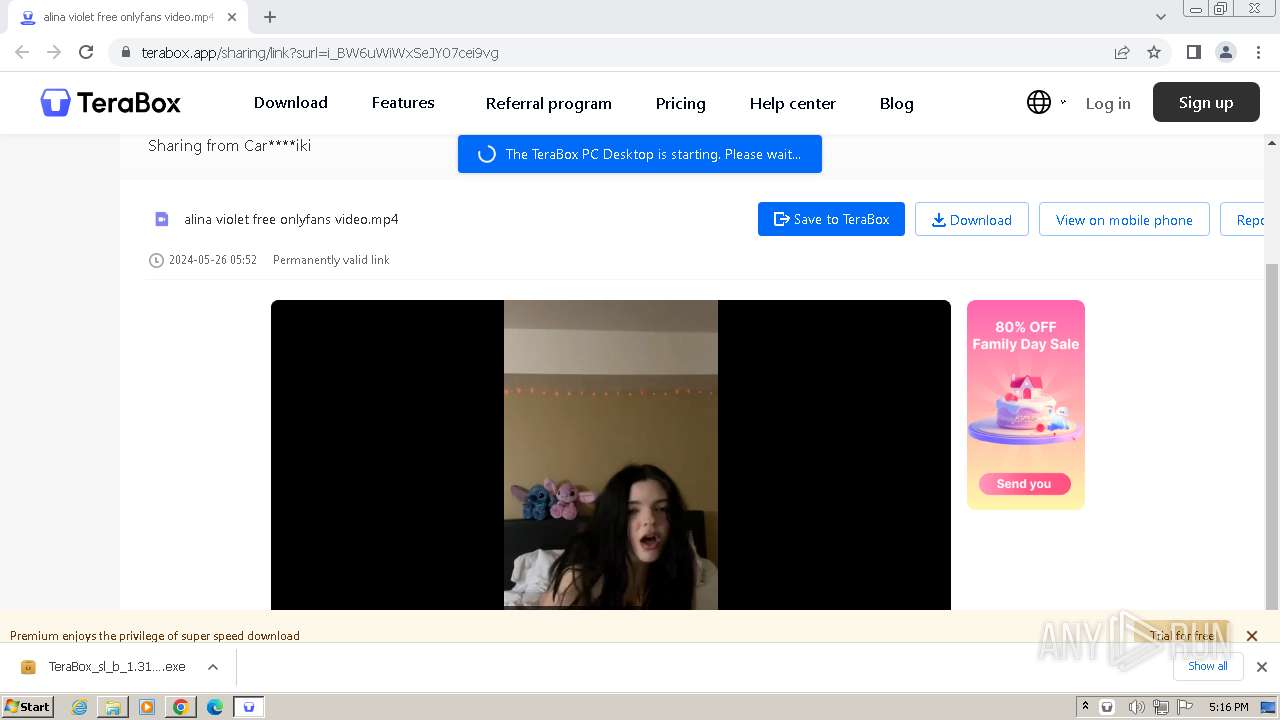Close the alina violet browser tab
Image resolution: width=1280 pixels, height=720 pixels.
click(x=231, y=17)
